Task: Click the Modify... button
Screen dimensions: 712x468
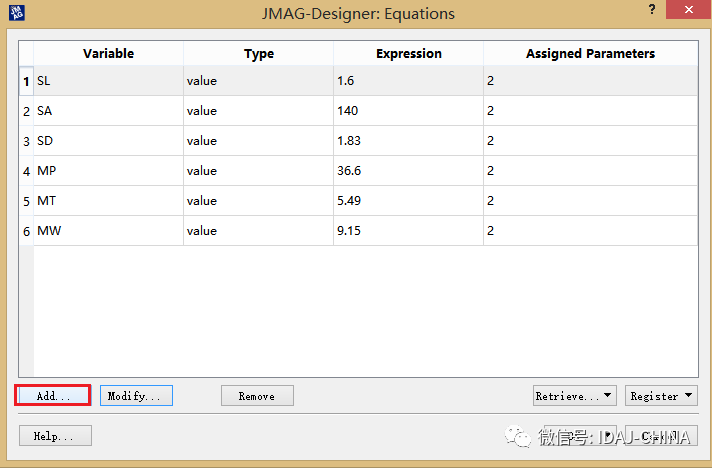Action: (x=136, y=395)
